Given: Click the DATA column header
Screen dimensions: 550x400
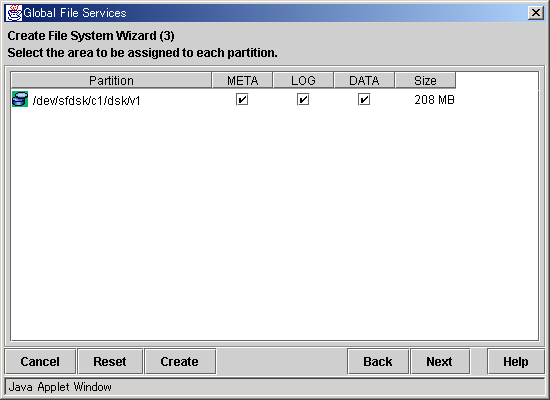Looking at the screenshot, I should click(x=364, y=80).
